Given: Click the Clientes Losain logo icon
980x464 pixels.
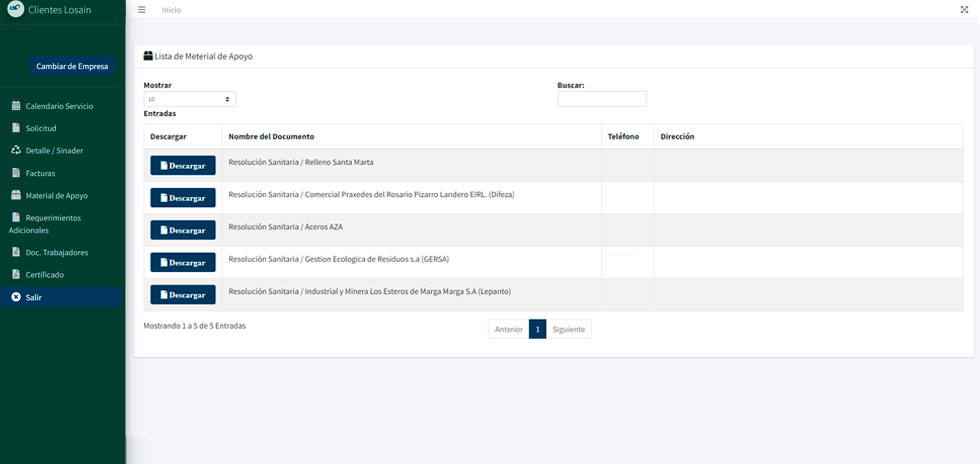Looking at the screenshot, I should [16, 9].
